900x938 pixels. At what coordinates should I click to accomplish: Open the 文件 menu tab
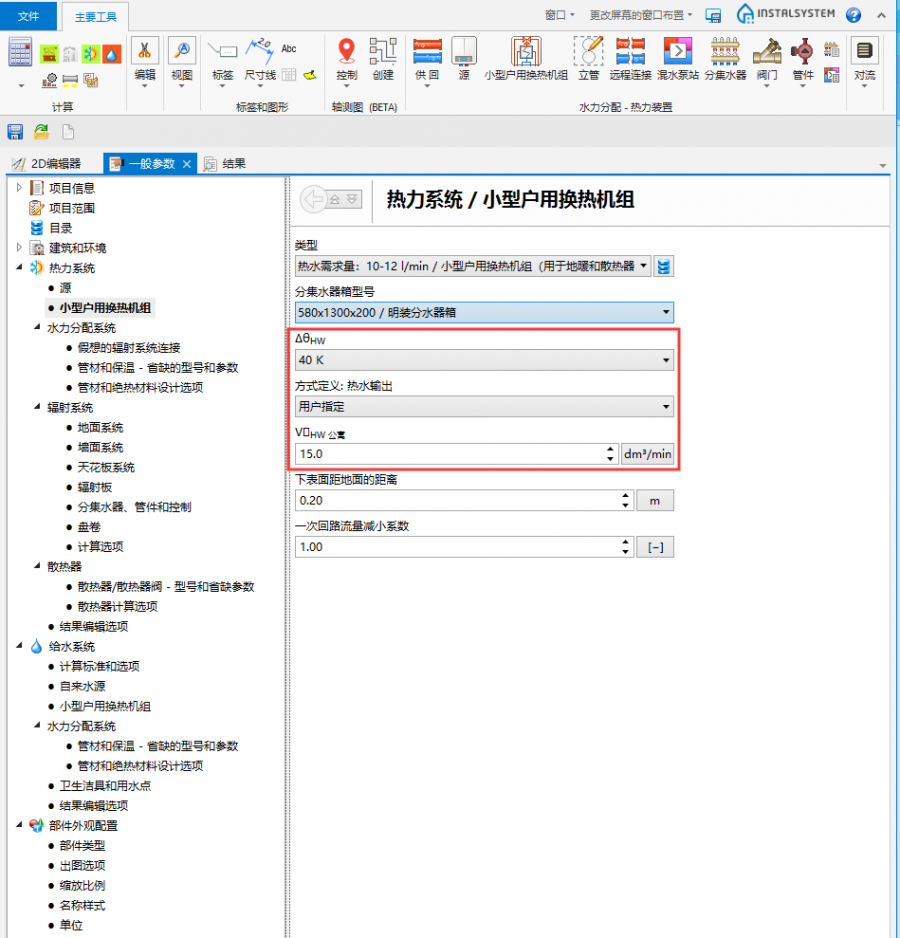point(29,15)
